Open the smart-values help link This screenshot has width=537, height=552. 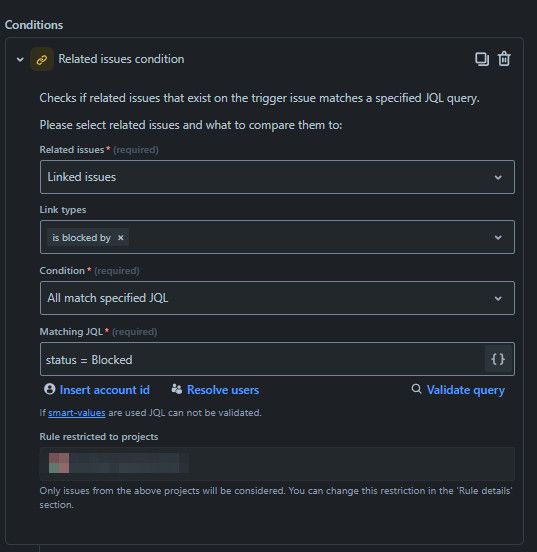coord(76,413)
